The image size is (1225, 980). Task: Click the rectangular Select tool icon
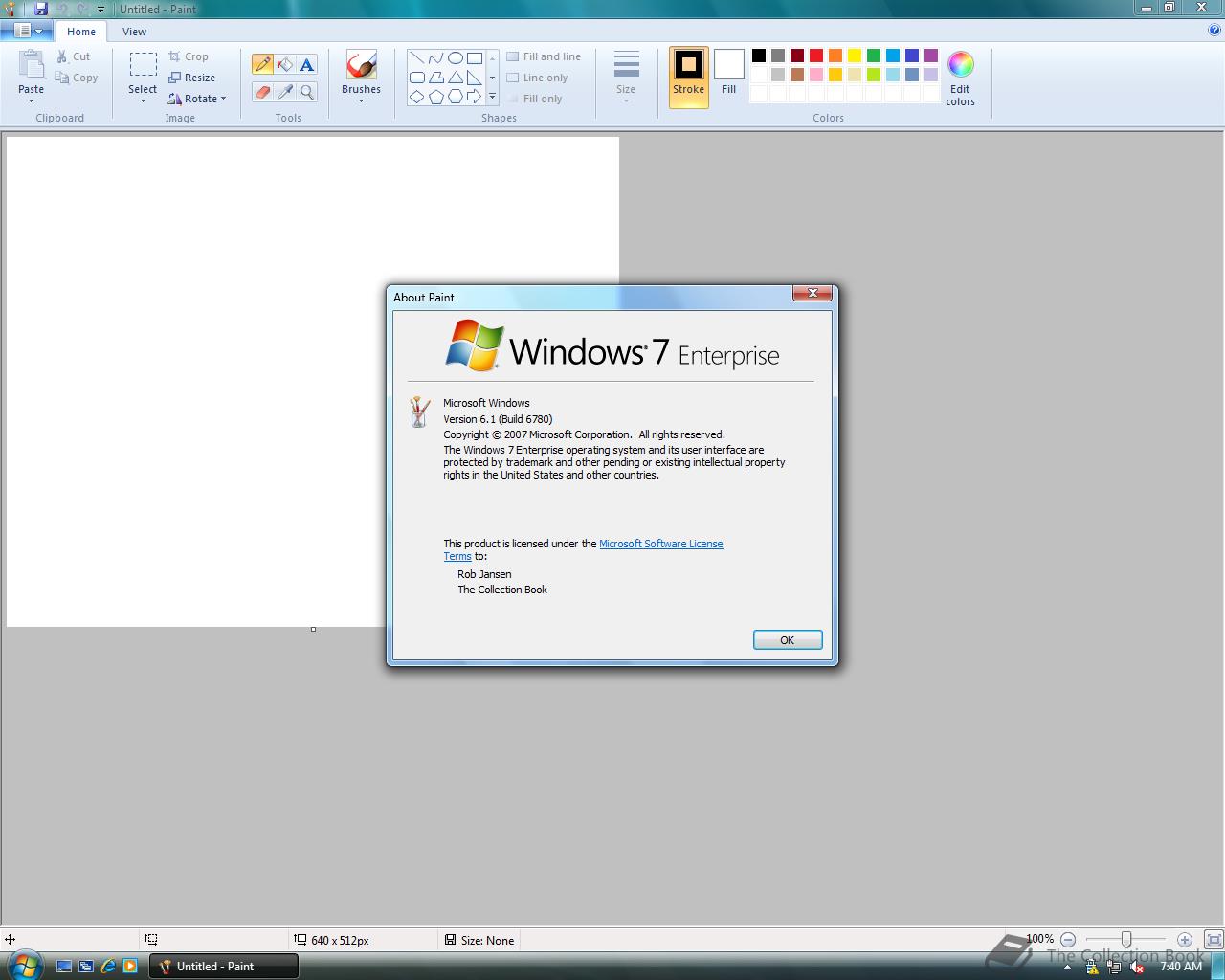tap(143, 64)
